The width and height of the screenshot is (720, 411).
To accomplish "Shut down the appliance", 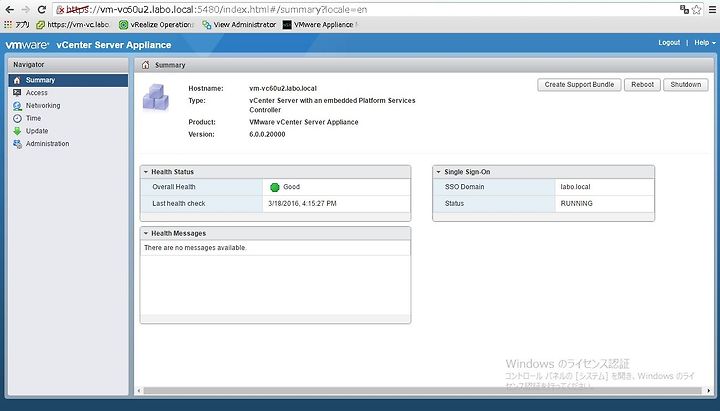I will 686,84.
